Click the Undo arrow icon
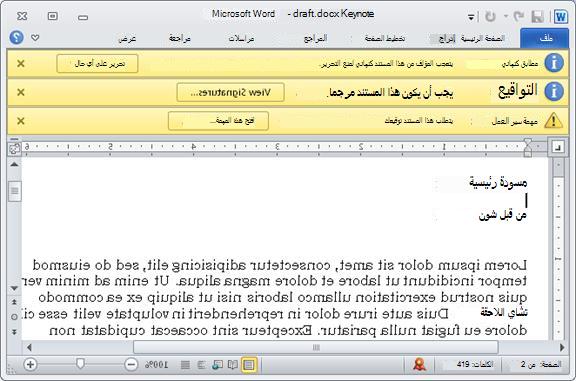Viewport: 576px width, 381px height. [519, 16]
